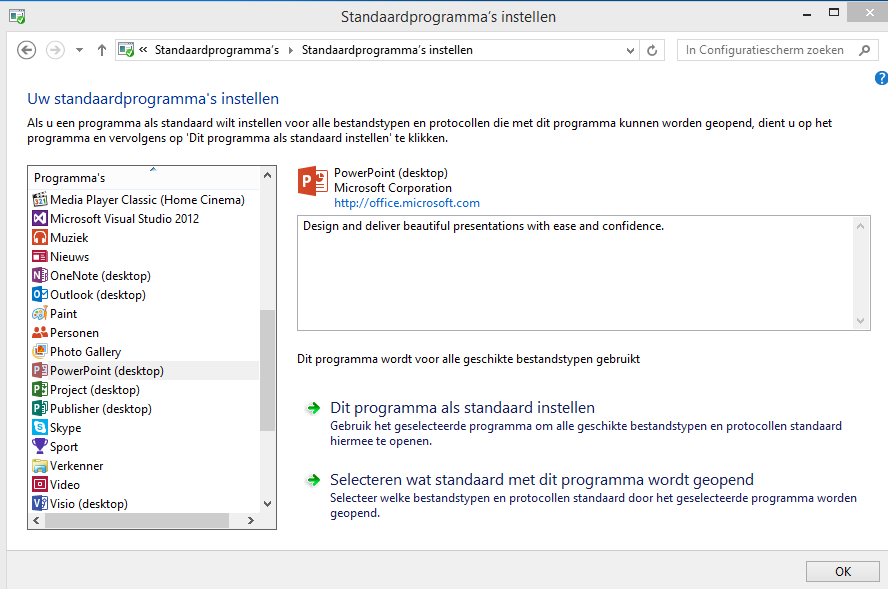The image size is (888, 589).
Task: Select 'Media Player Classic (Home Cinema)' text
Action: click(x=147, y=200)
